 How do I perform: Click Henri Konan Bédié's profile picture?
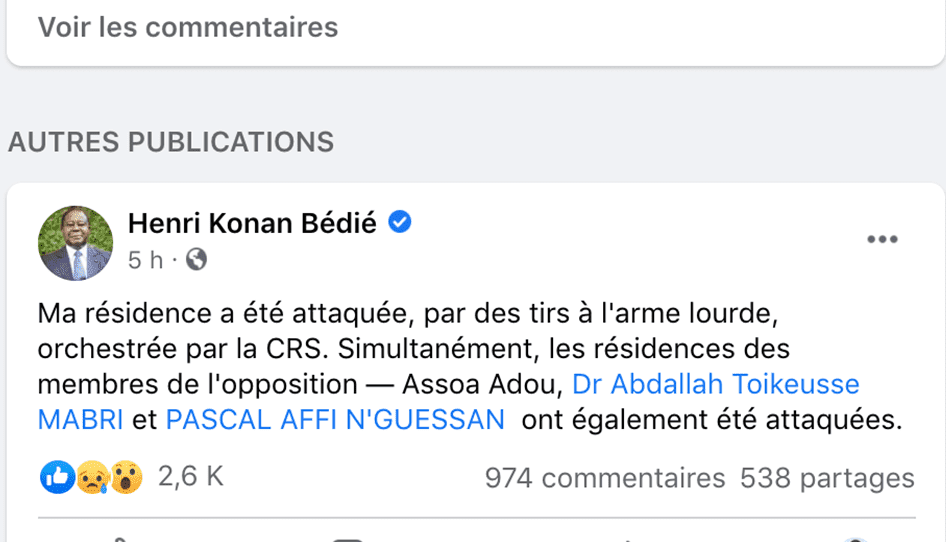click(x=75, y=243)
